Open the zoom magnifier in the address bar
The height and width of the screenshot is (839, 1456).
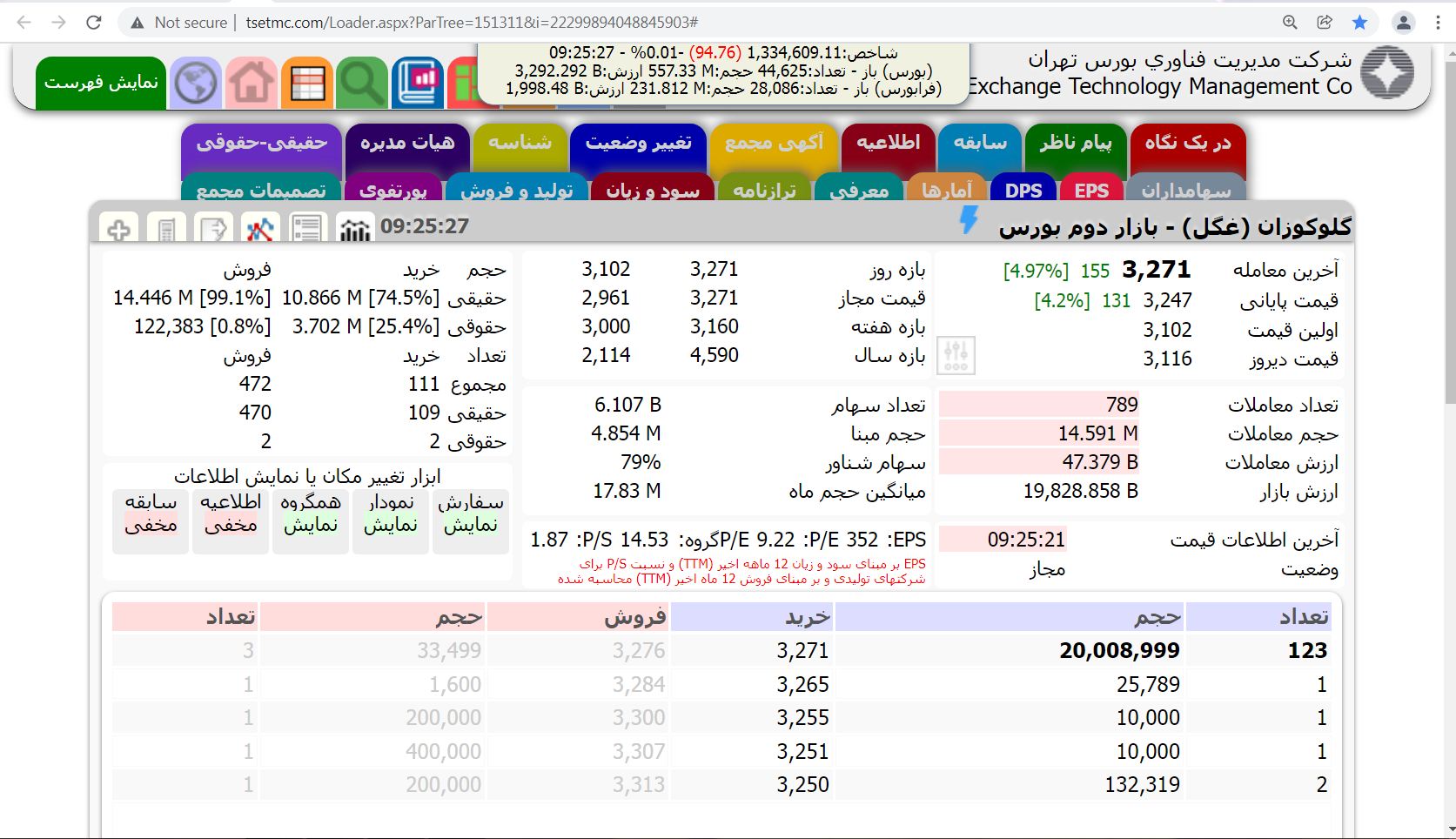coord(1290,23)
